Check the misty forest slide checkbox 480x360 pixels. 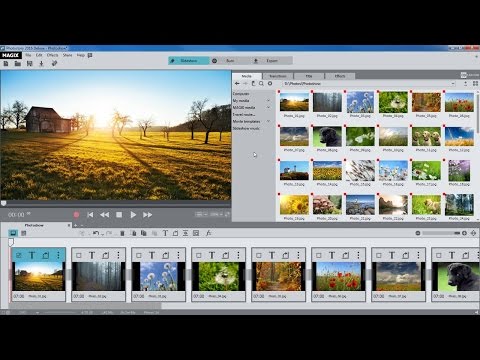click(x=79, y=256)
